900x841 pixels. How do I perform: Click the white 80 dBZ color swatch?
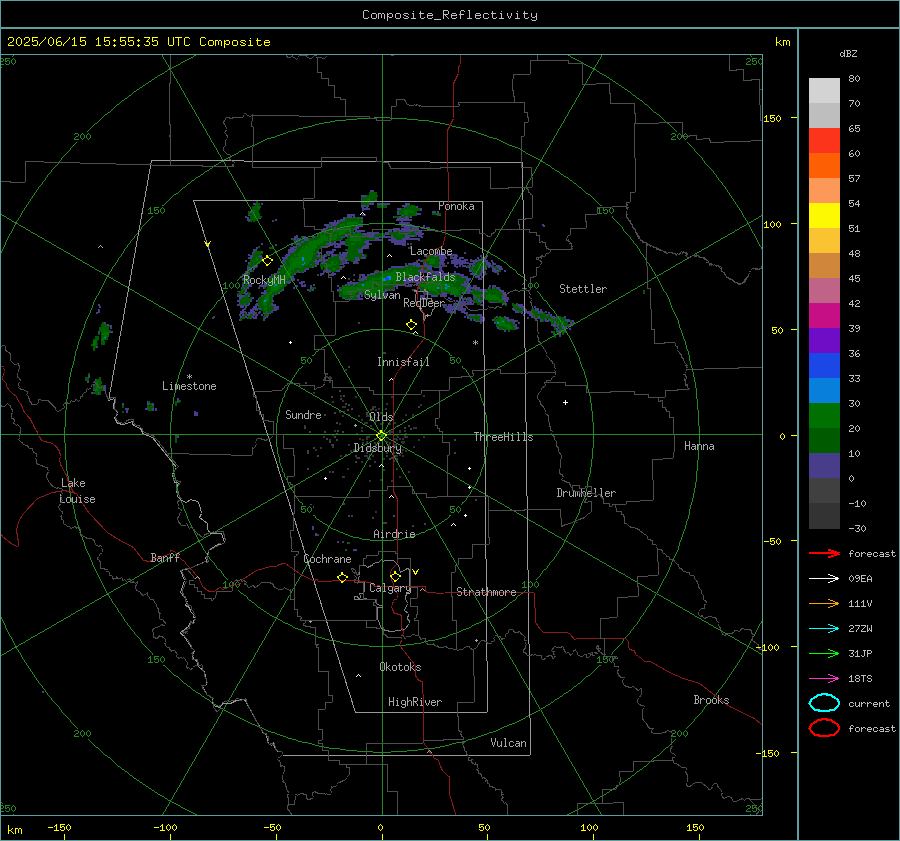pos(824,91)
